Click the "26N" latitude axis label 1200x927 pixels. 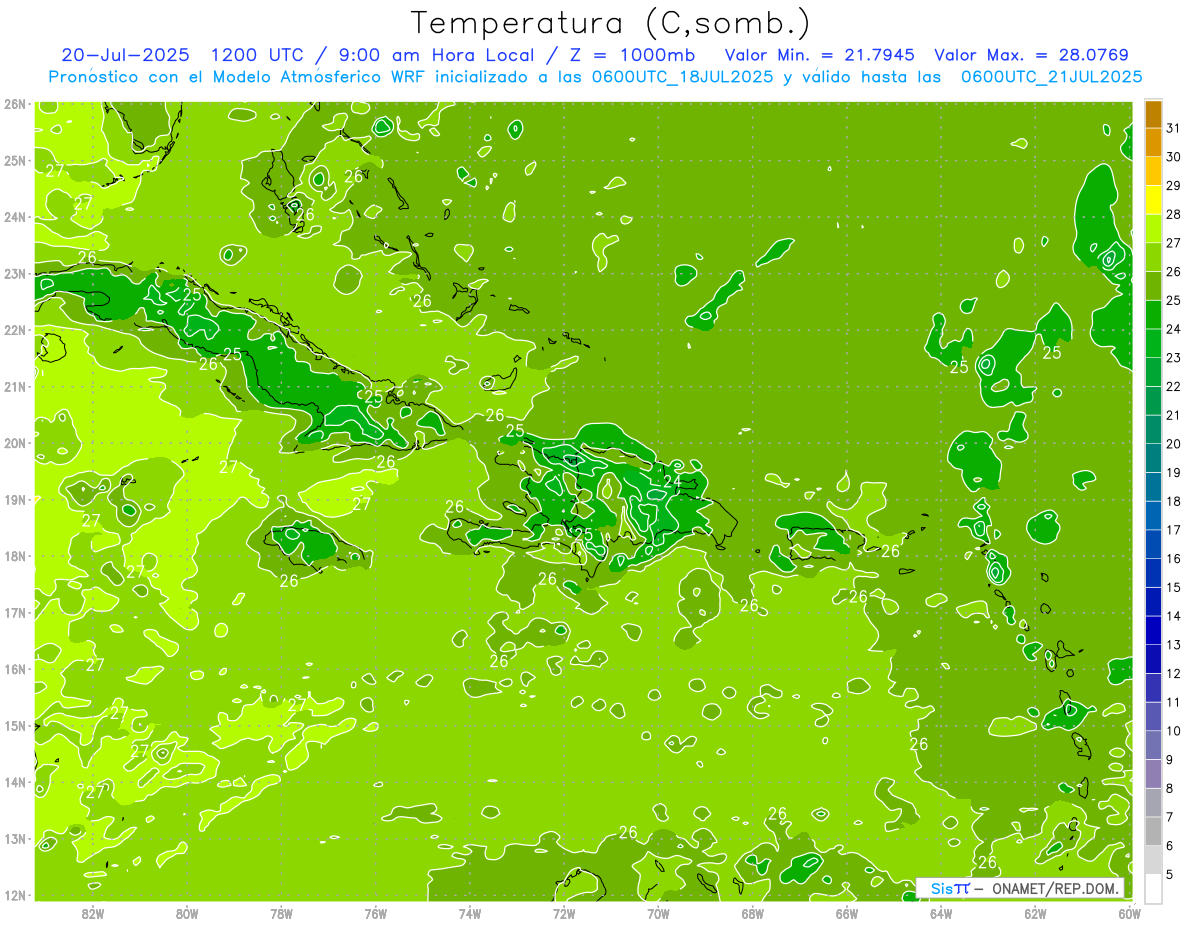tap(15, 103)
